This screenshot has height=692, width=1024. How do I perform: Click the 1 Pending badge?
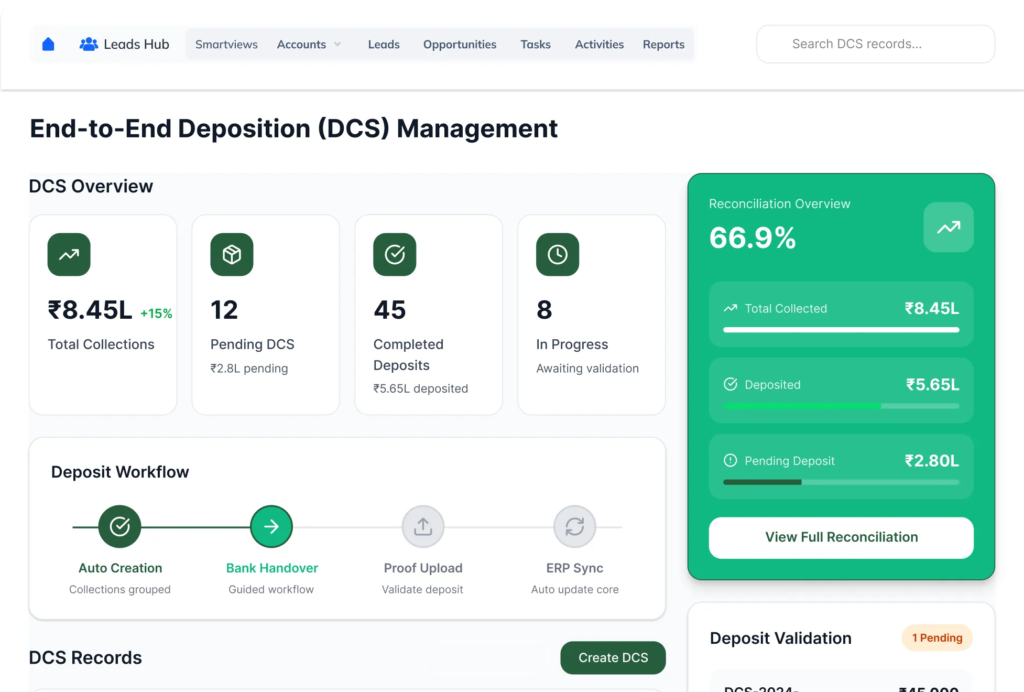click(x=937, y=638)
